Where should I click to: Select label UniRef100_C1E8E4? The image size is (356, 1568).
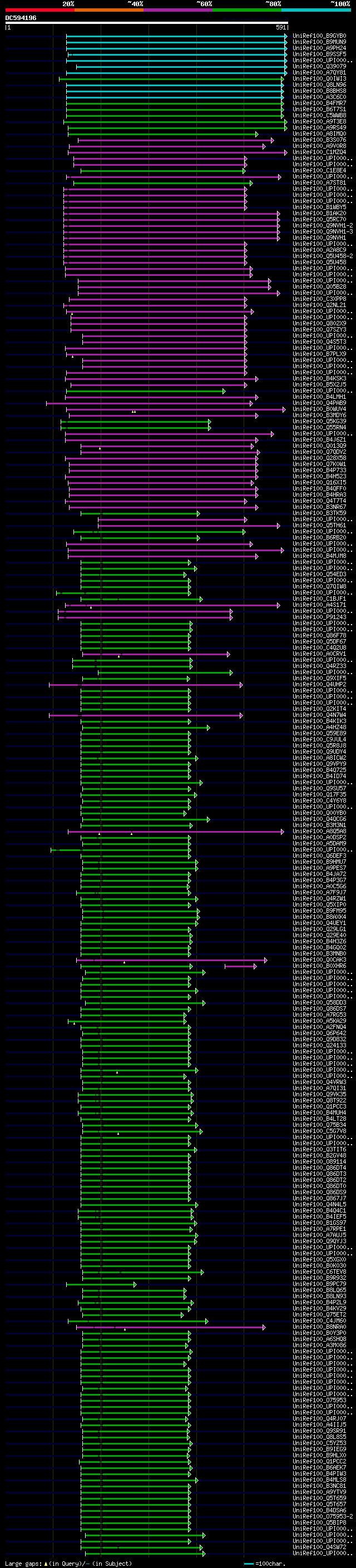pyautogui.click(x=319, y=170)
